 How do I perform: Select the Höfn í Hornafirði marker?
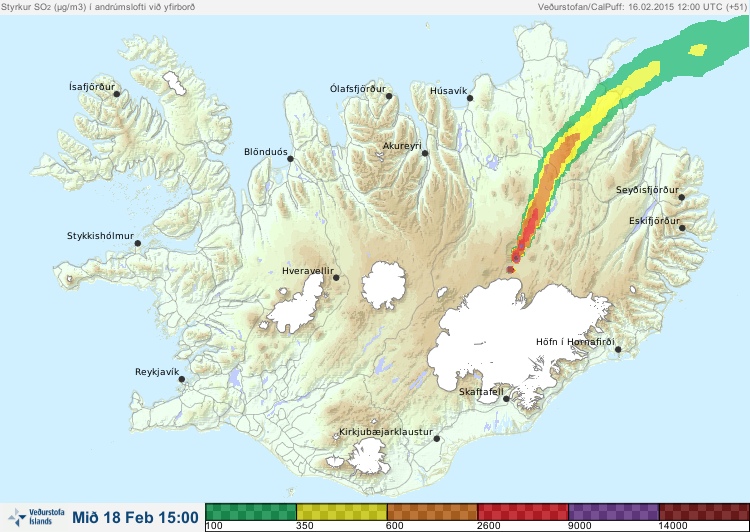tap(618, 350)
